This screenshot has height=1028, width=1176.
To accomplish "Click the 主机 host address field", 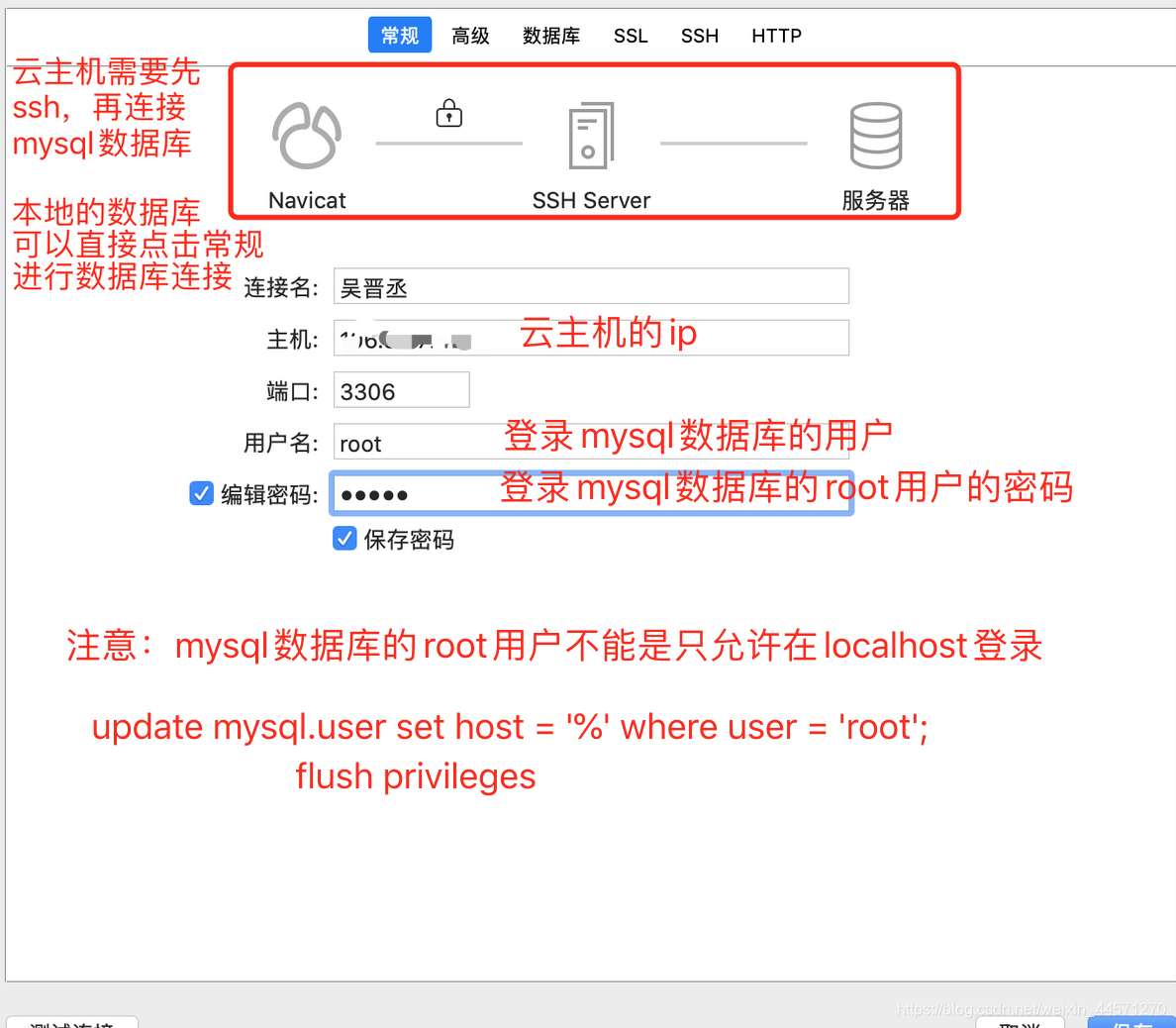I will pyautogui.click(x=591, y=338).
